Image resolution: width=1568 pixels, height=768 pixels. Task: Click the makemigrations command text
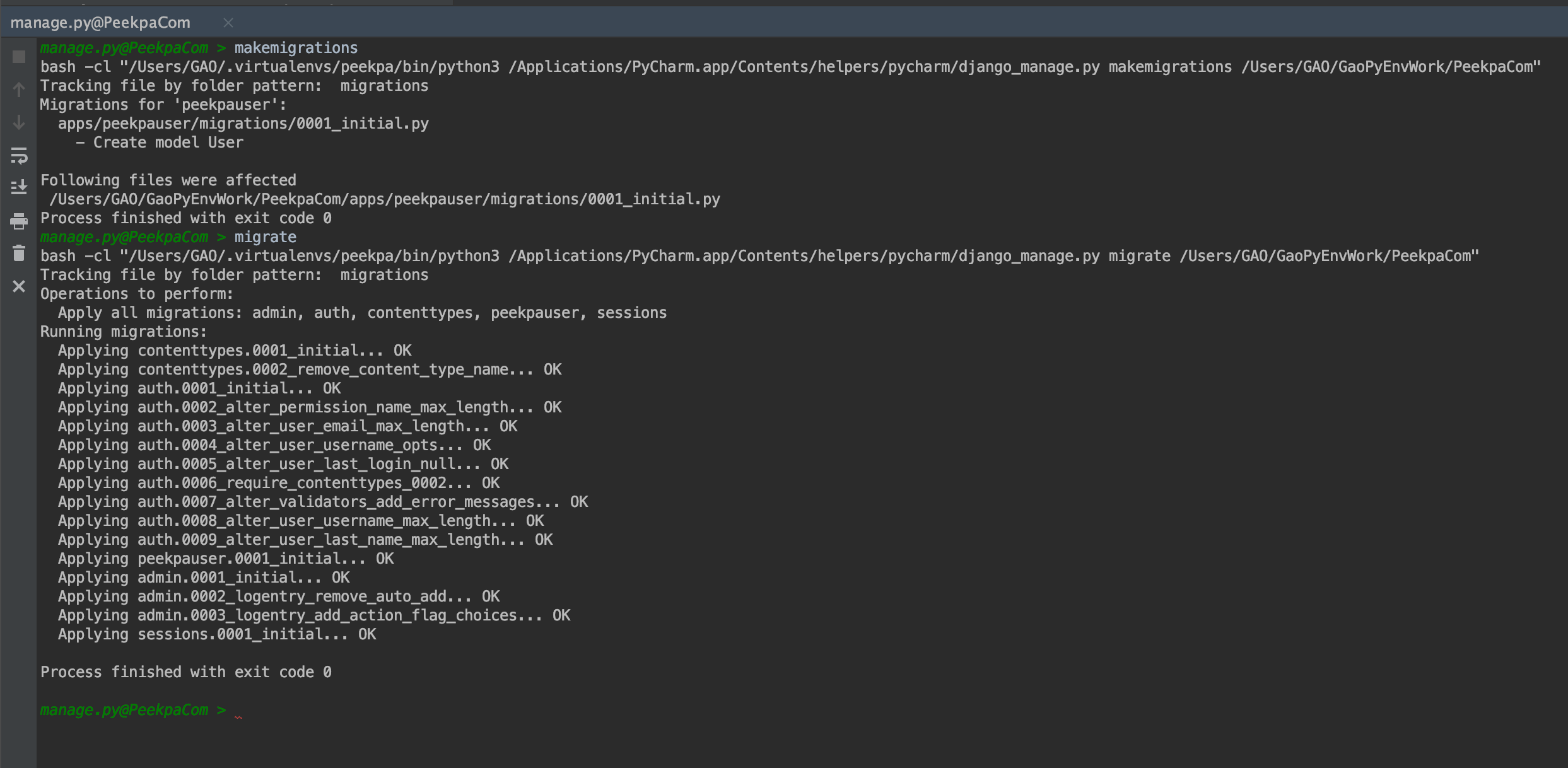pyautogui.click(x=296, y=48)
